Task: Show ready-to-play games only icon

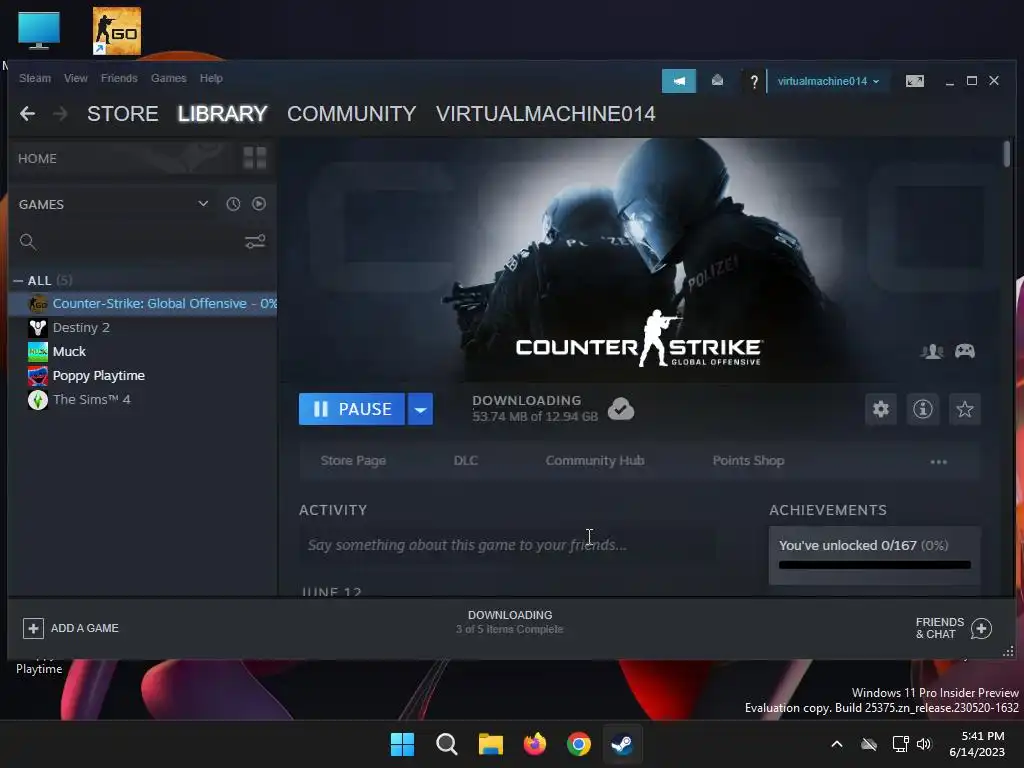Action: tap(259, 204)
